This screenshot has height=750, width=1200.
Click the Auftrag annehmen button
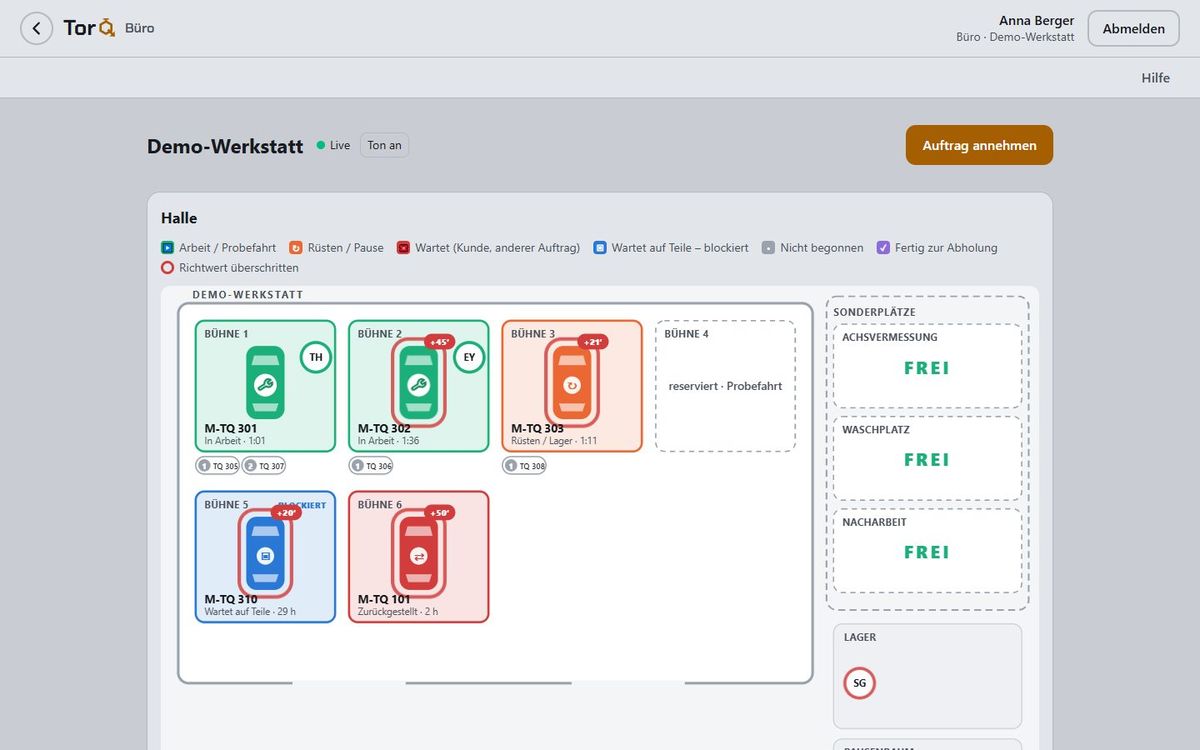click(979, 145)
